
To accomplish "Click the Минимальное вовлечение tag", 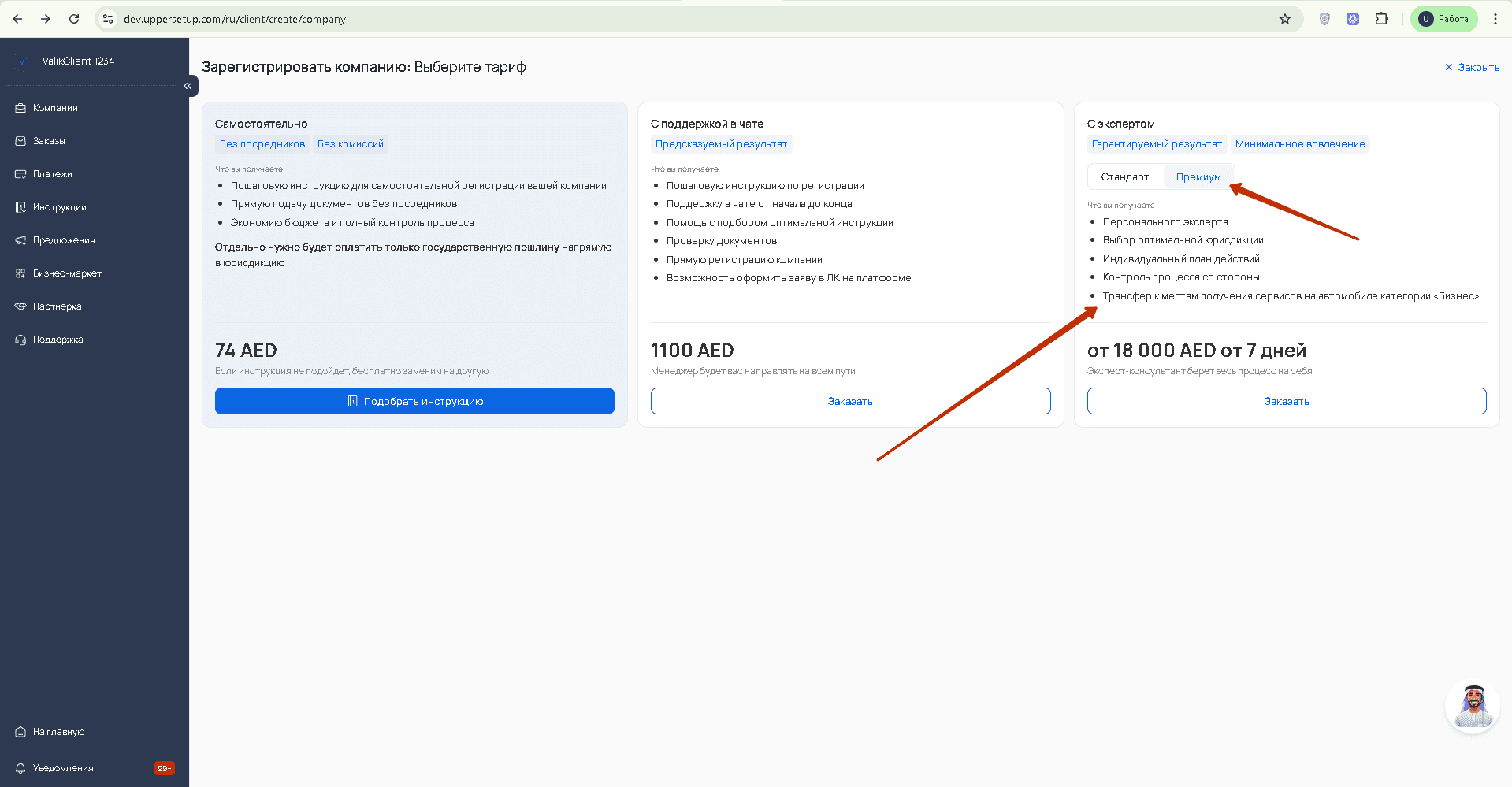I will click(1300, 144).
